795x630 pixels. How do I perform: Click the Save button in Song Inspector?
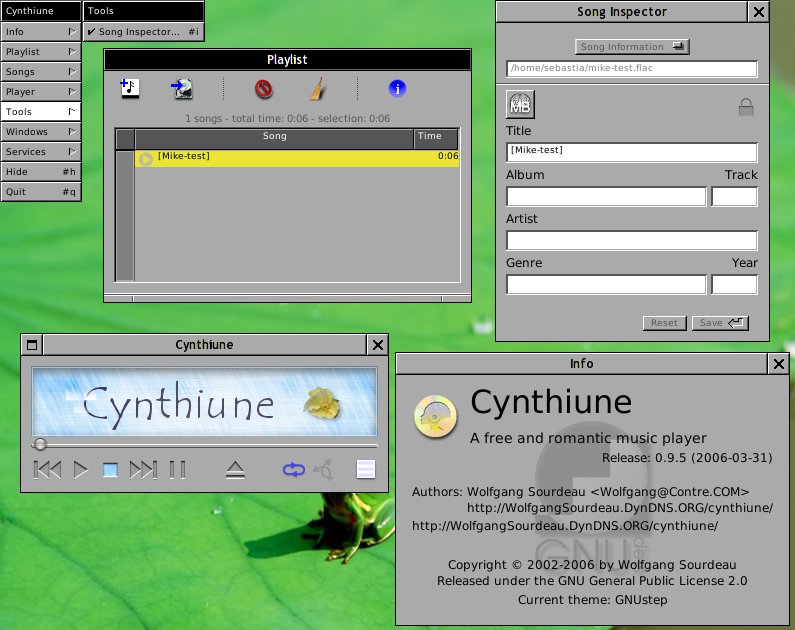click(x=720, y=323)
